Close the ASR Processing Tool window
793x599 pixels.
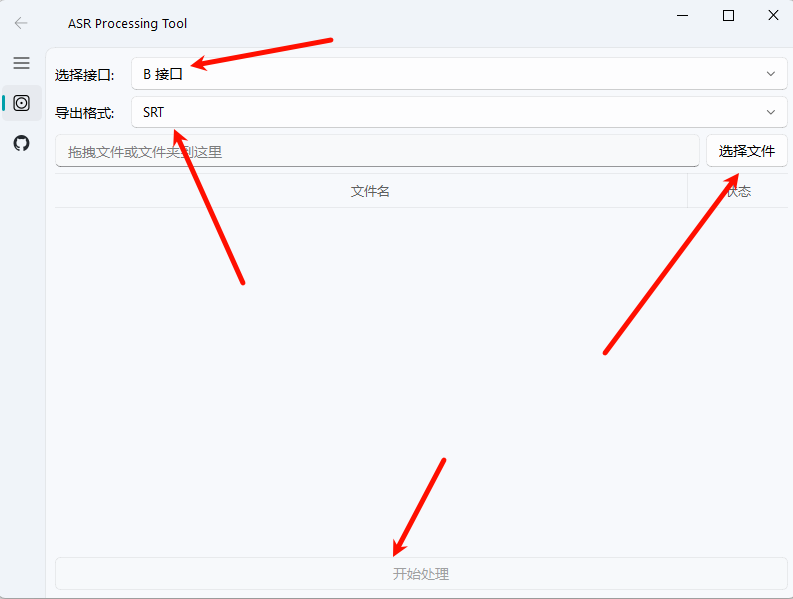click(x=773, y=16)
